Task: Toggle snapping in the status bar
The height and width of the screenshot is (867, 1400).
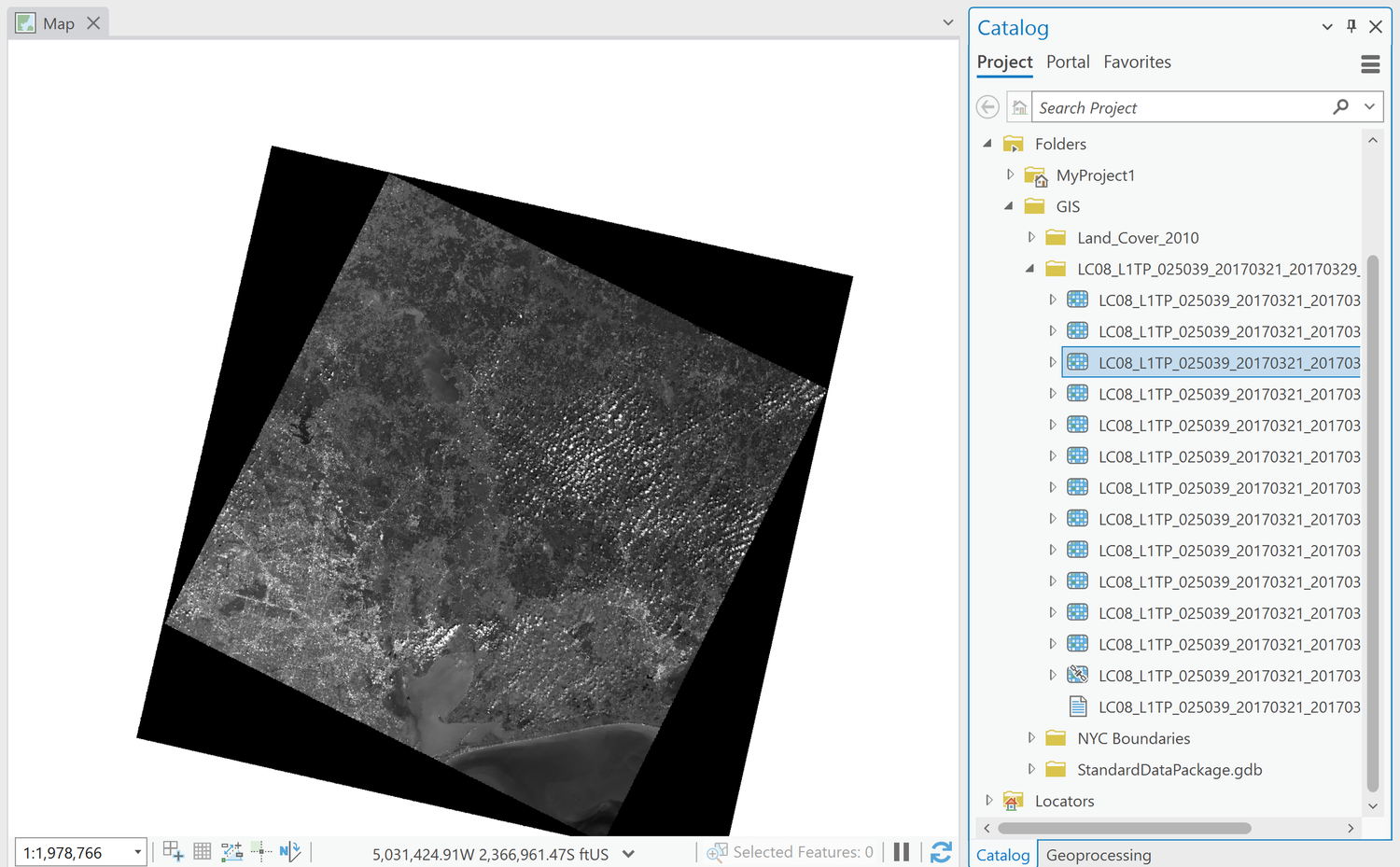Action: 261,850
